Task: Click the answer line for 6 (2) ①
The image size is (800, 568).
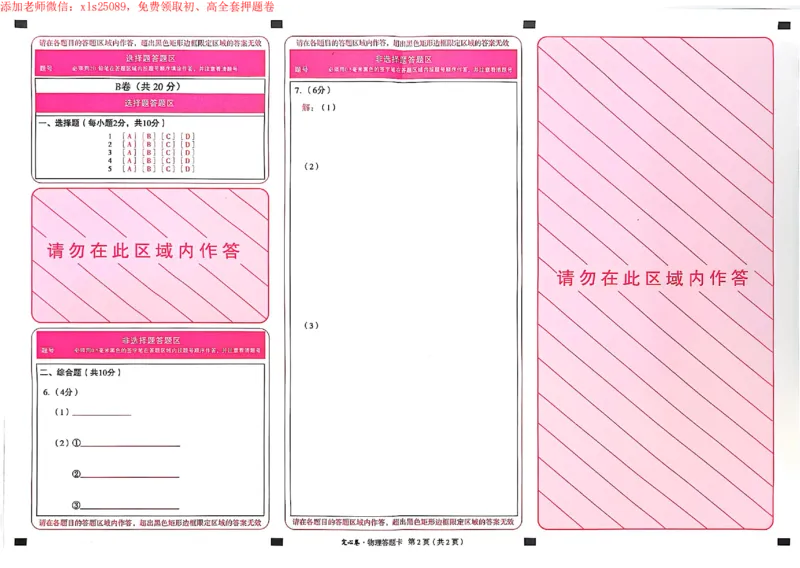Action: [x=130, y=444]
